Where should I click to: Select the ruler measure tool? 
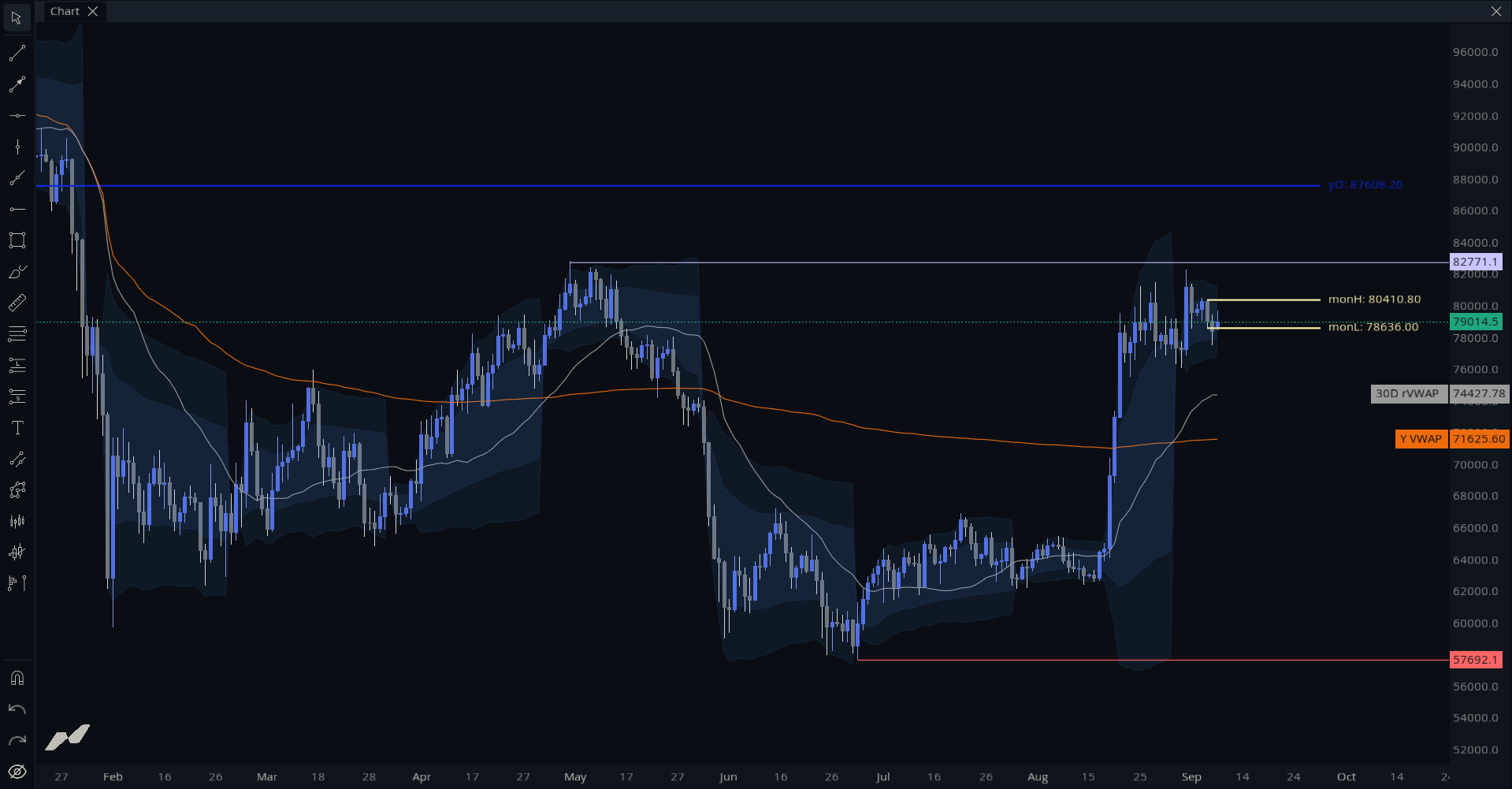pyautogui.click(x=17, y=303)
